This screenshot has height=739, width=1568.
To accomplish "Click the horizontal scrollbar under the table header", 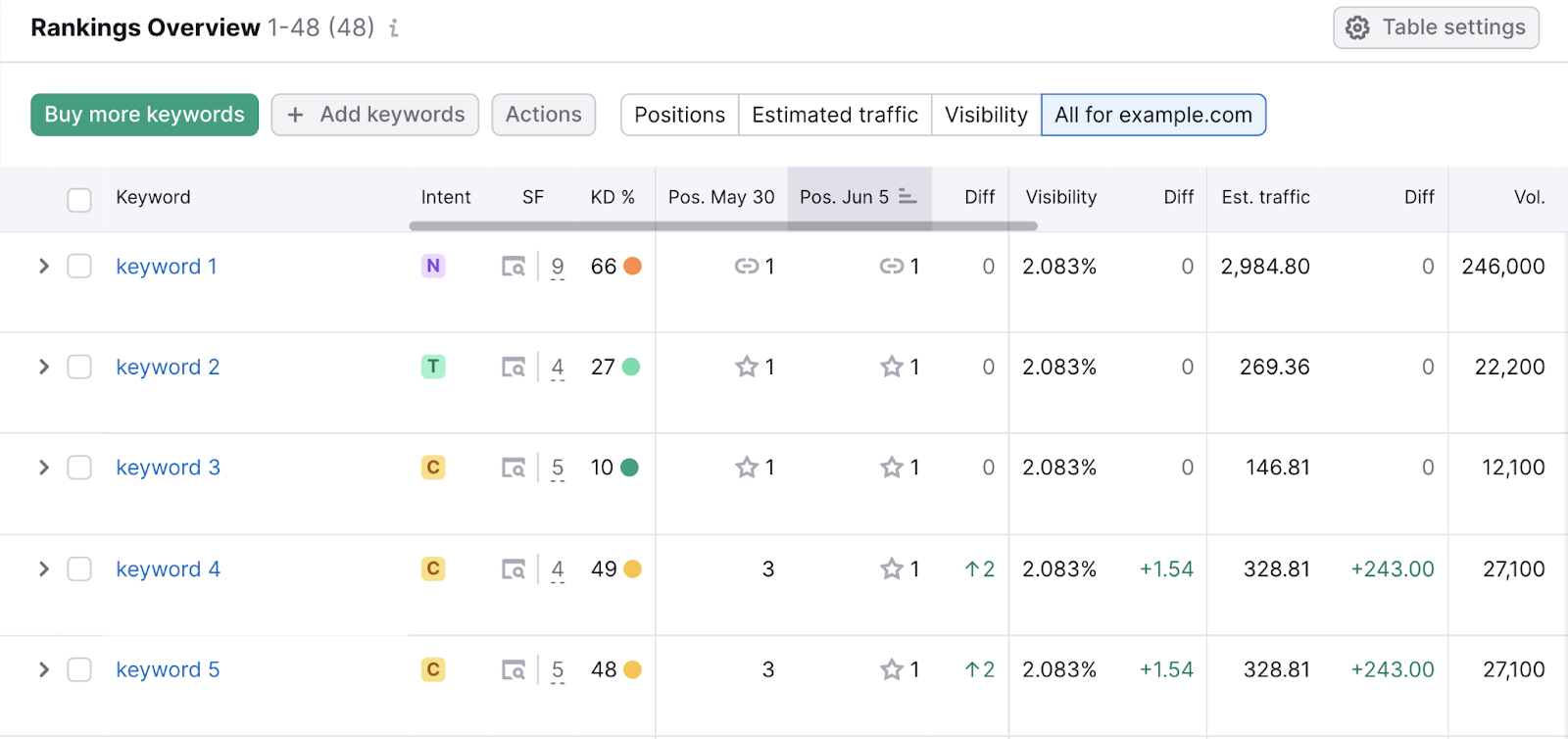I will pyautogui.click(x=723, y=226).
